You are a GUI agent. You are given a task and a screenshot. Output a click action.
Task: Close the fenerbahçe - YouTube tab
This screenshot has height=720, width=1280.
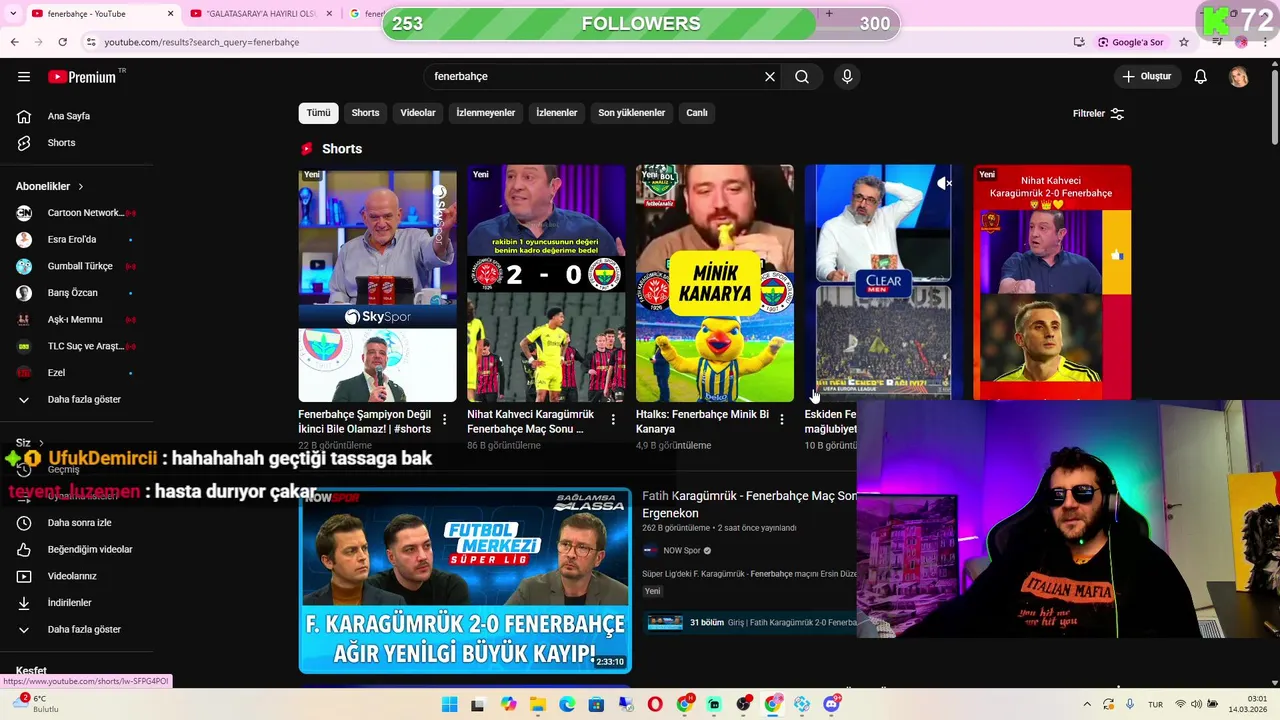170,14
